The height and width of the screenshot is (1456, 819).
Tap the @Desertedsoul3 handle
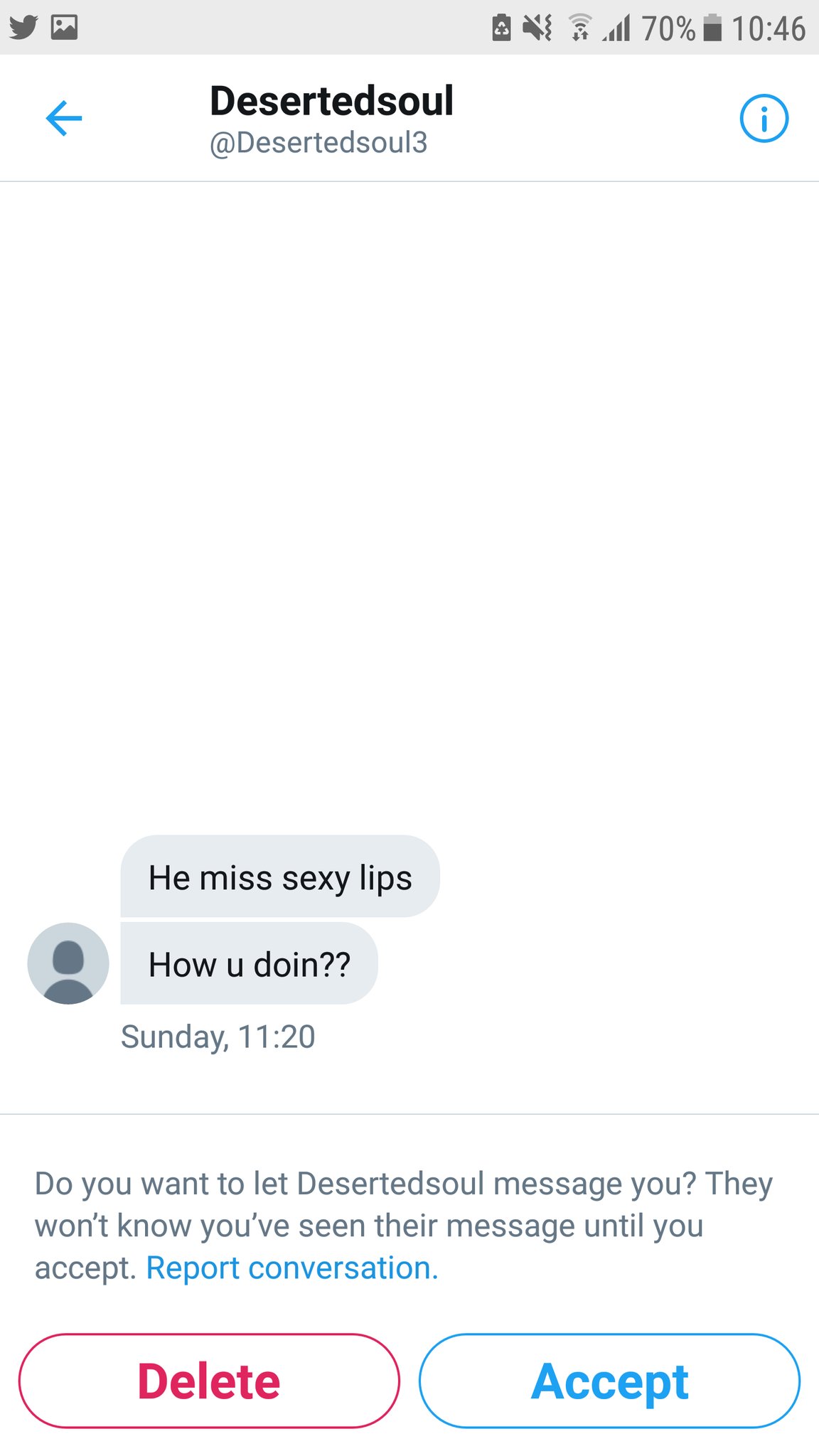pyautogui.click(x=318, y=143)
